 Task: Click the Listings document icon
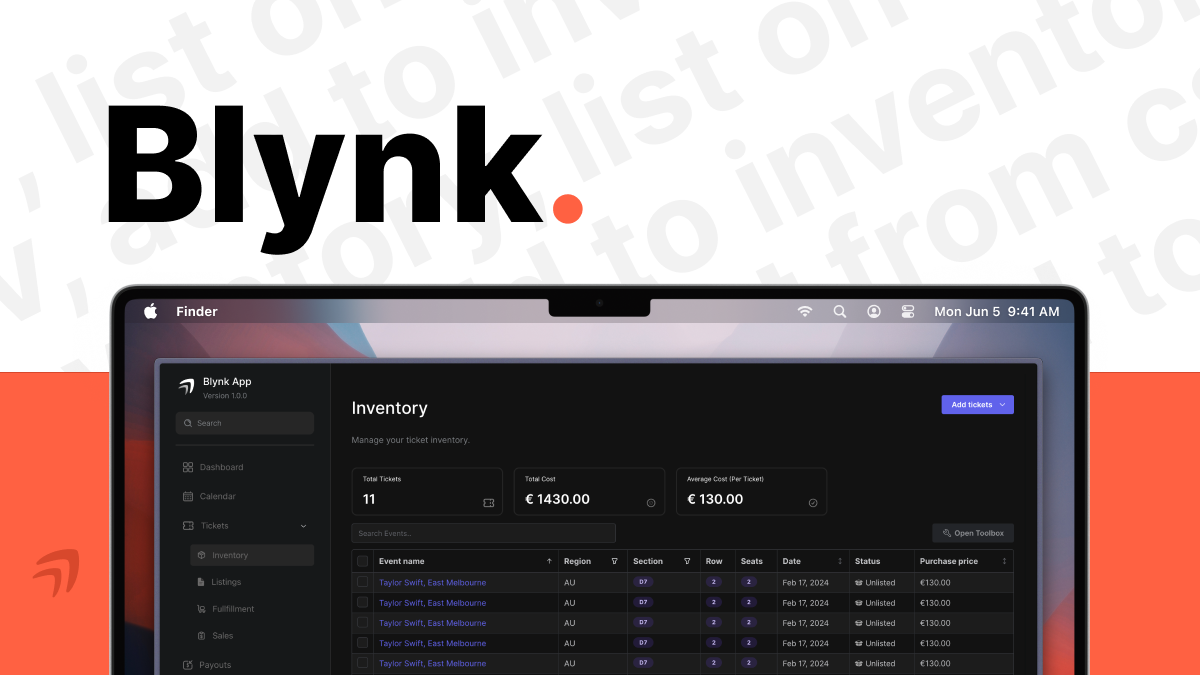coord(201,582)
